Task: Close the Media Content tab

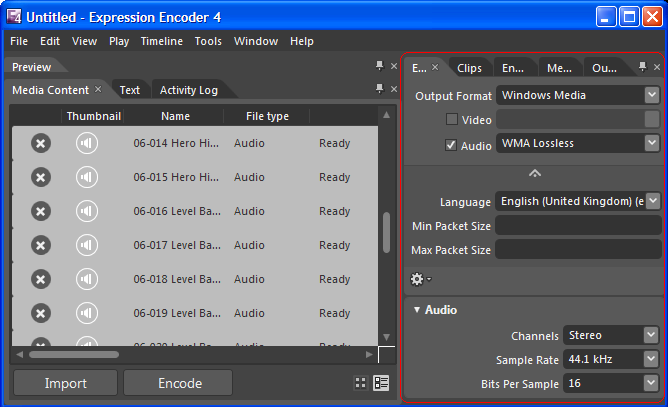Action: 98,90
